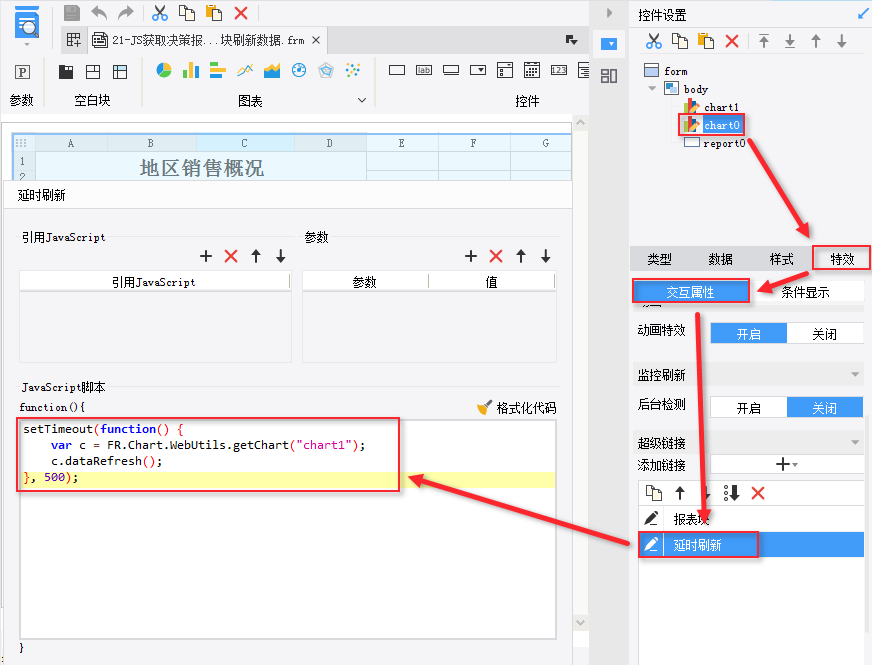
Task: Click scroll down arrow of dialog scrollbar
Action: click(x=580, y=623)
